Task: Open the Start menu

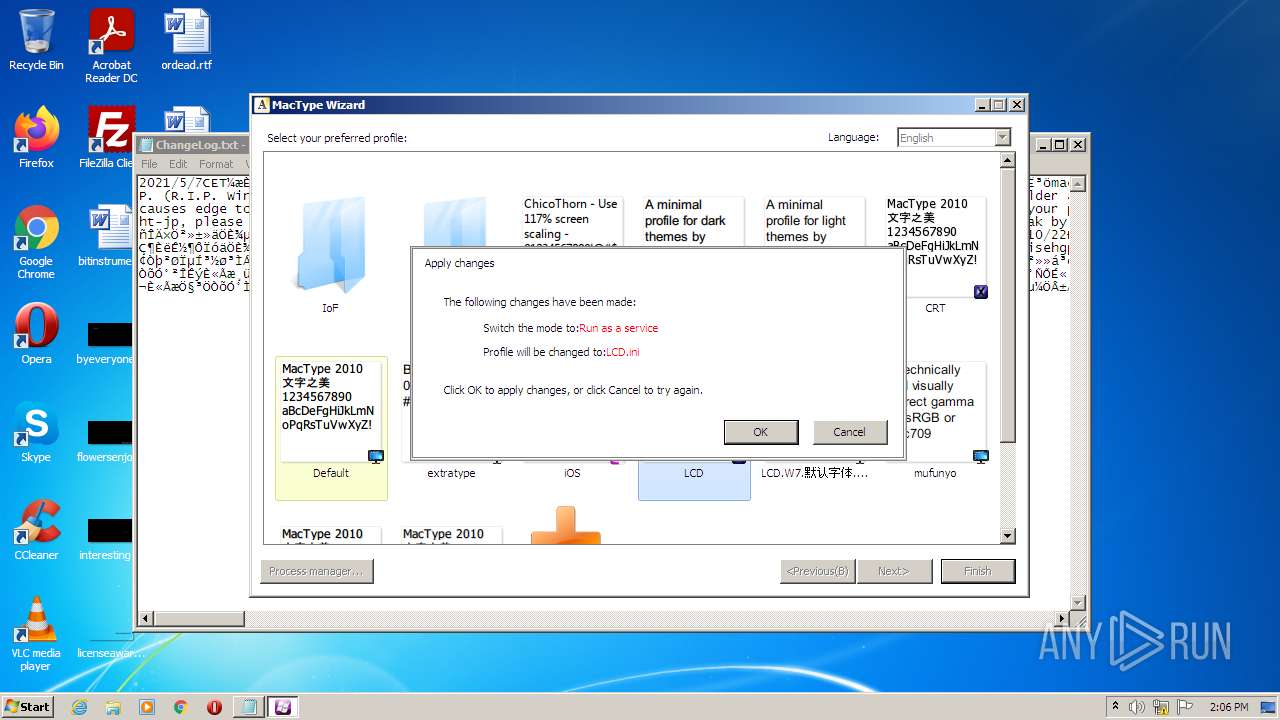Action: (x=27, y=706)
